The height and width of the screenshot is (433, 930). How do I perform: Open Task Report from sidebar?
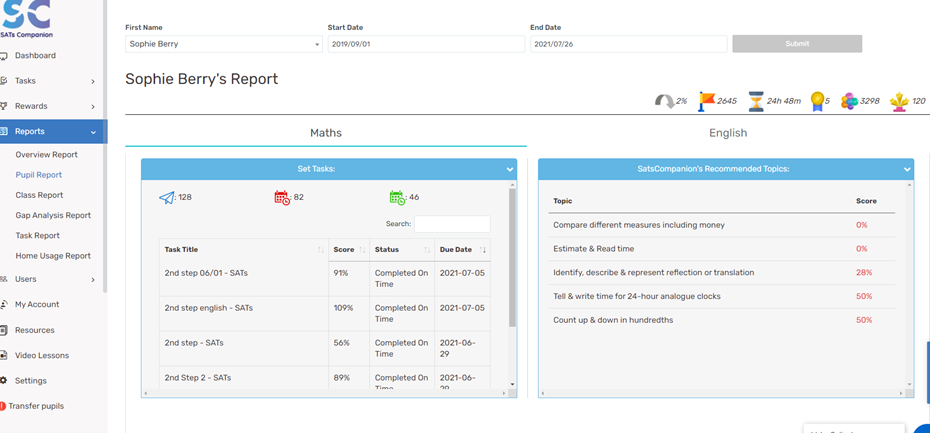pos(37,235)
